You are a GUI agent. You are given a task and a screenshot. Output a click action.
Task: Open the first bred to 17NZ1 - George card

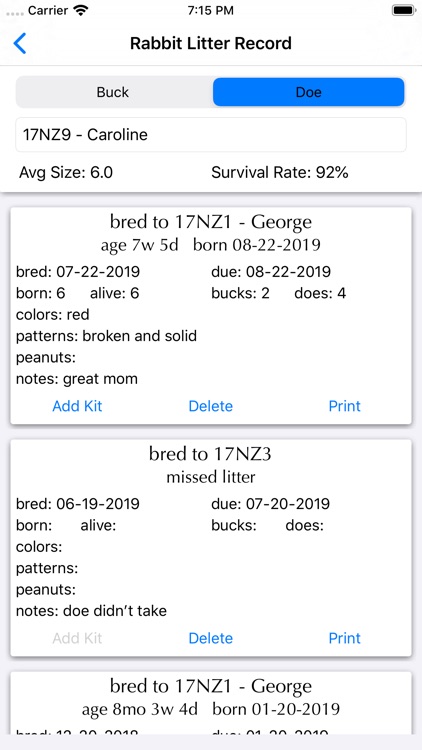point(211,316)
